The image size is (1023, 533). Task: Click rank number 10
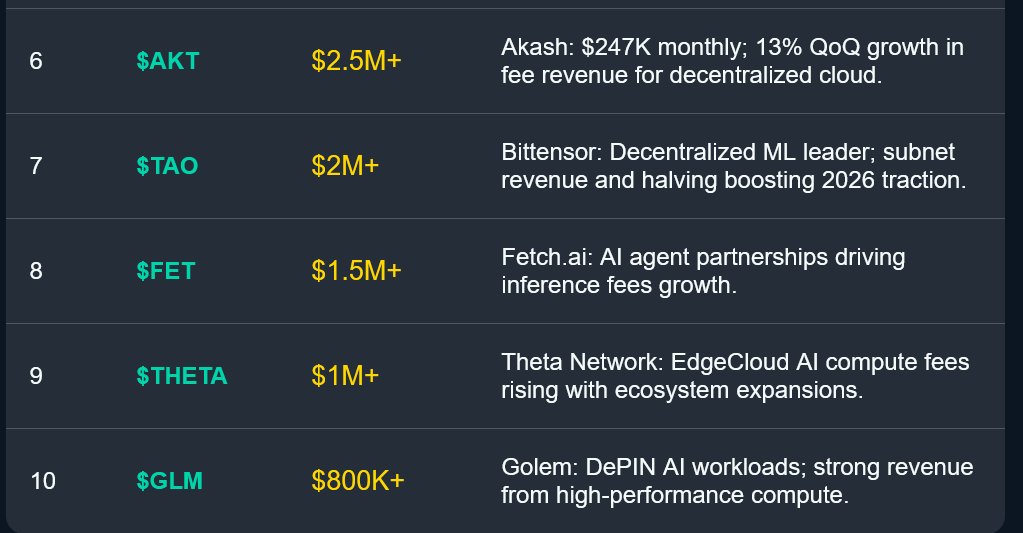pos(43,481)
